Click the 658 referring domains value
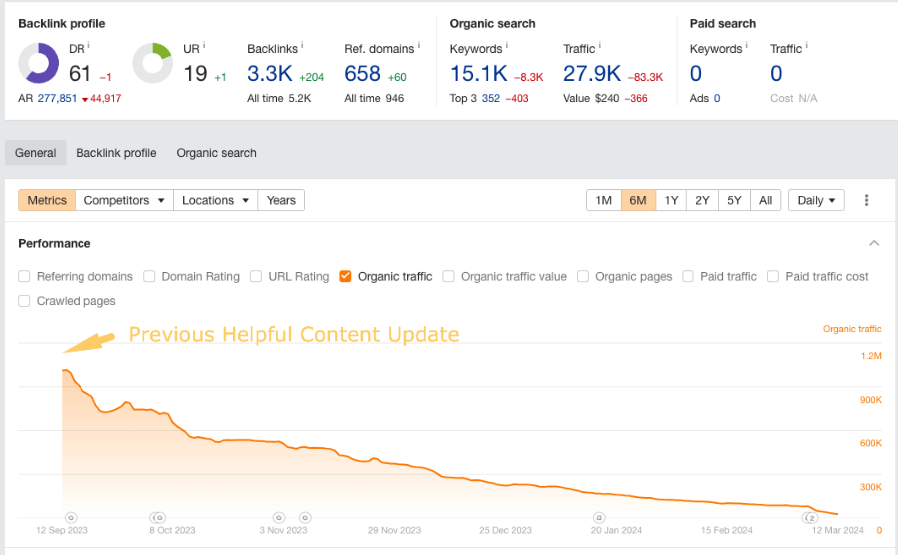Viewport: 898px width, 555px height. 363,73
